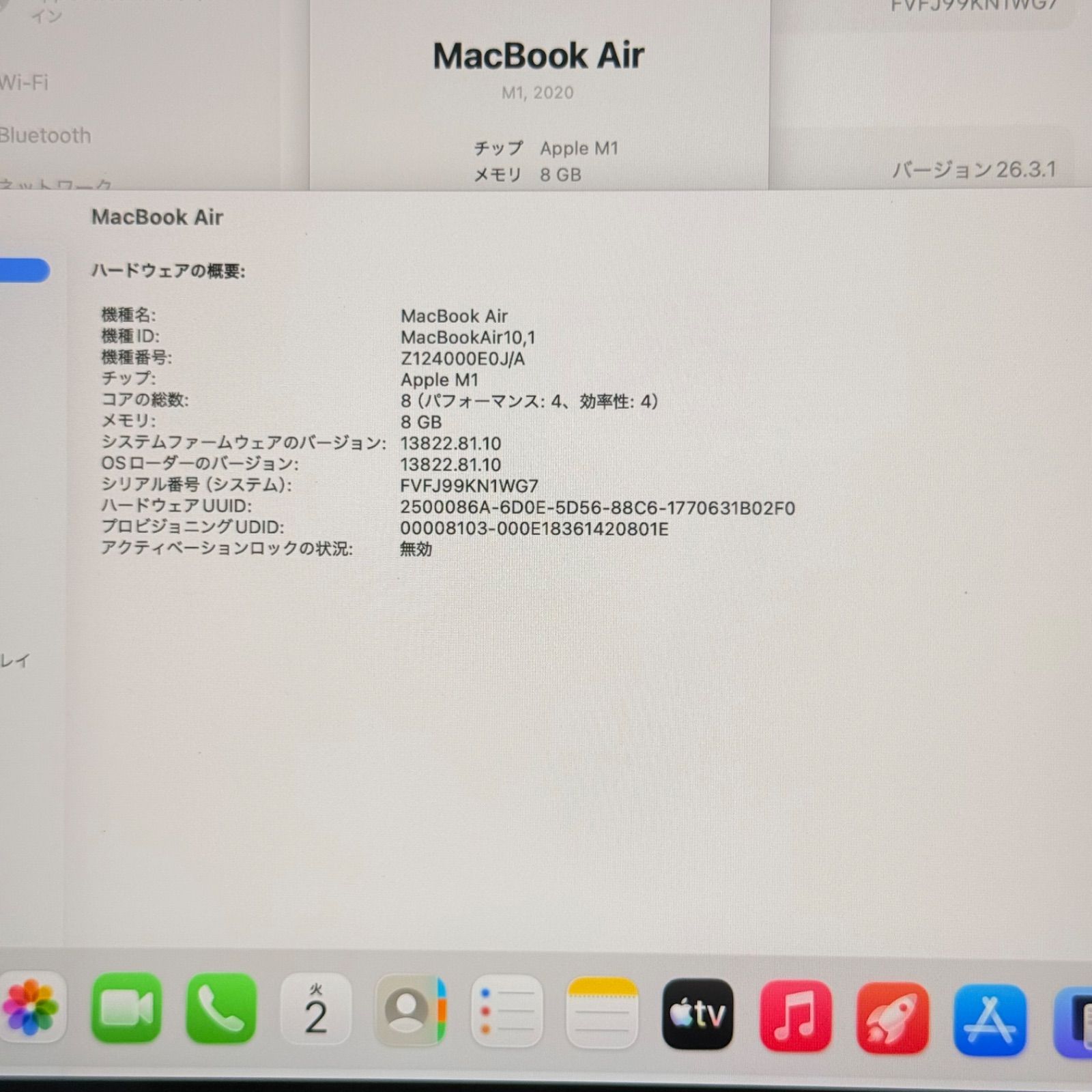Click the Apple M1 chip text in About panel
1092x1092 pixels.
click(579, 148)
